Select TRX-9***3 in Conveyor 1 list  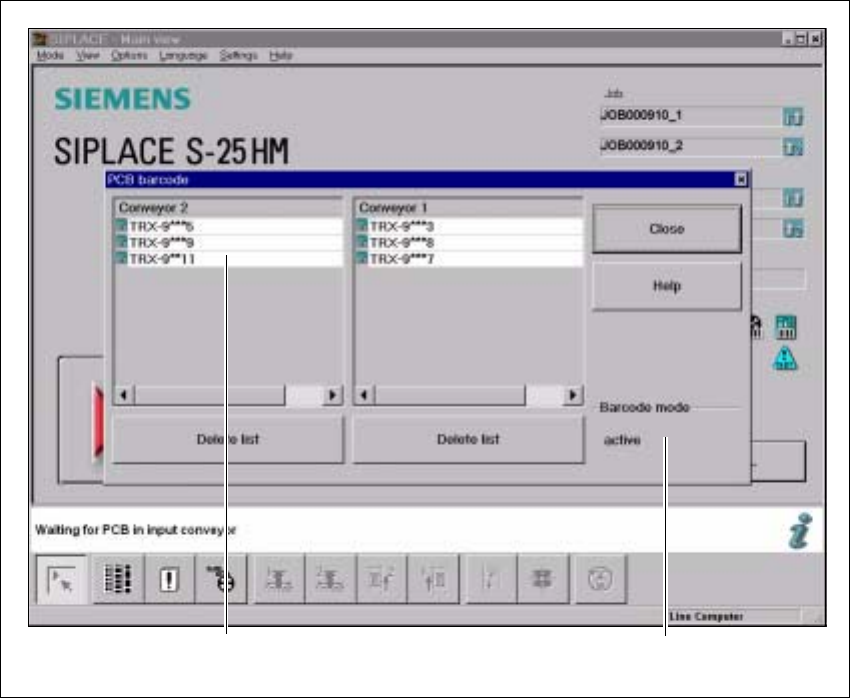coord(469,226)
